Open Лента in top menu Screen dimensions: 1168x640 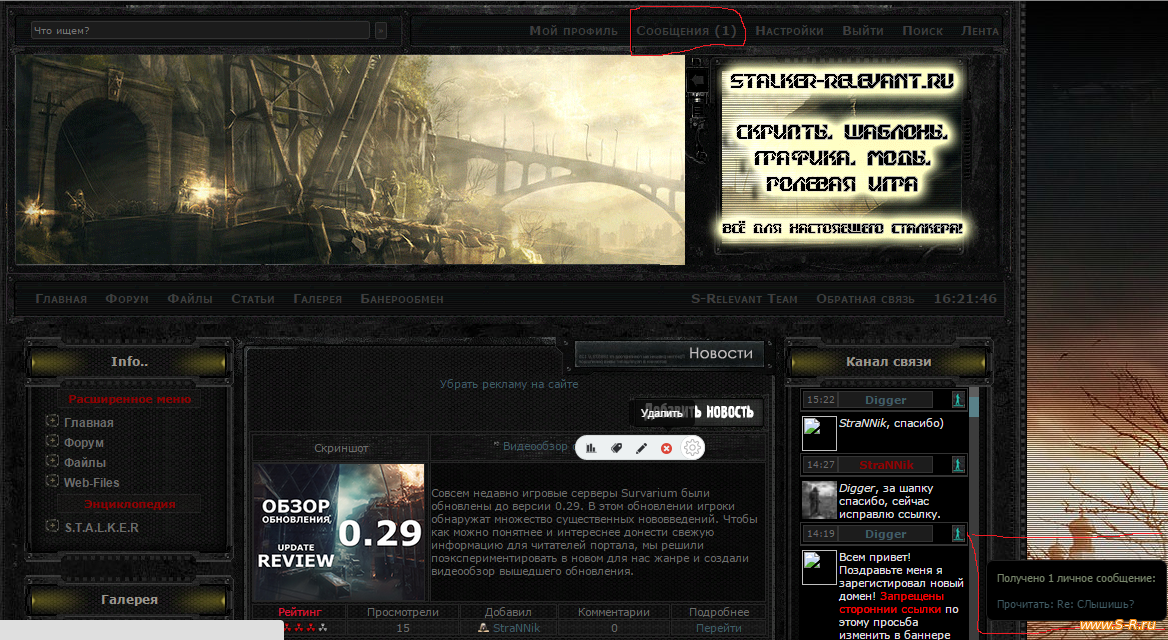point(980,31)
